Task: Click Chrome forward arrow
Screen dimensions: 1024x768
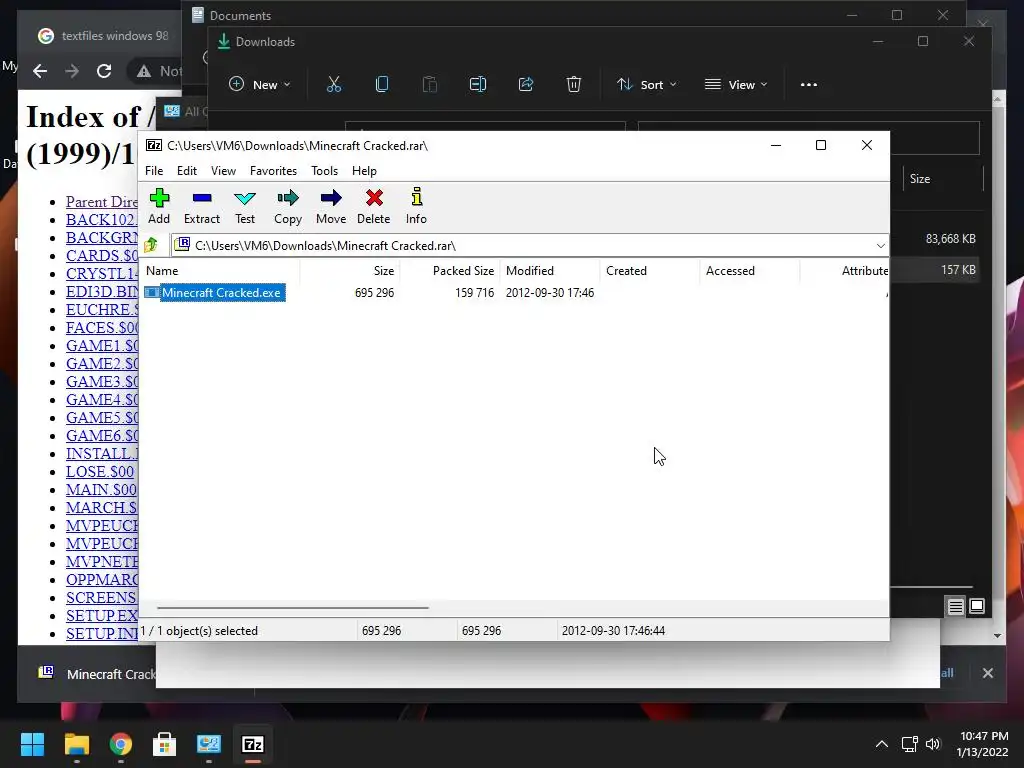Action: click(72, 71)
